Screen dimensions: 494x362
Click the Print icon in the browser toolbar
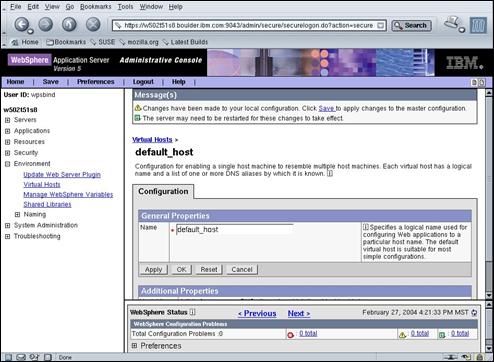(453, 23)
